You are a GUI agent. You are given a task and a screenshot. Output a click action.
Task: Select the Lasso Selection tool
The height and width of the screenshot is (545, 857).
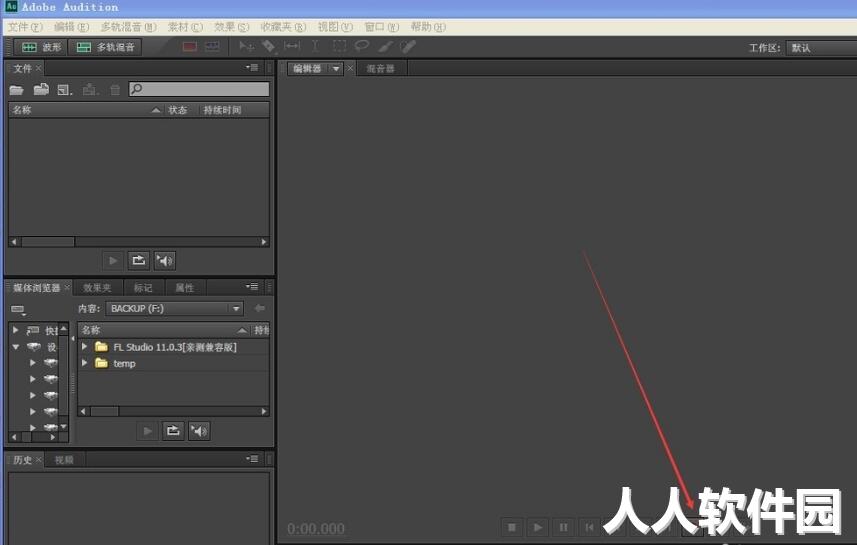click(x=362, y=46)
